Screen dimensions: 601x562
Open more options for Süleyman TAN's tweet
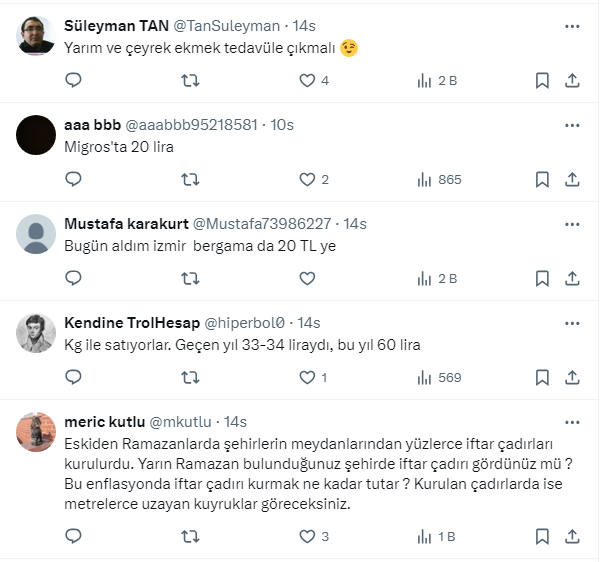[x=572, y=26]
